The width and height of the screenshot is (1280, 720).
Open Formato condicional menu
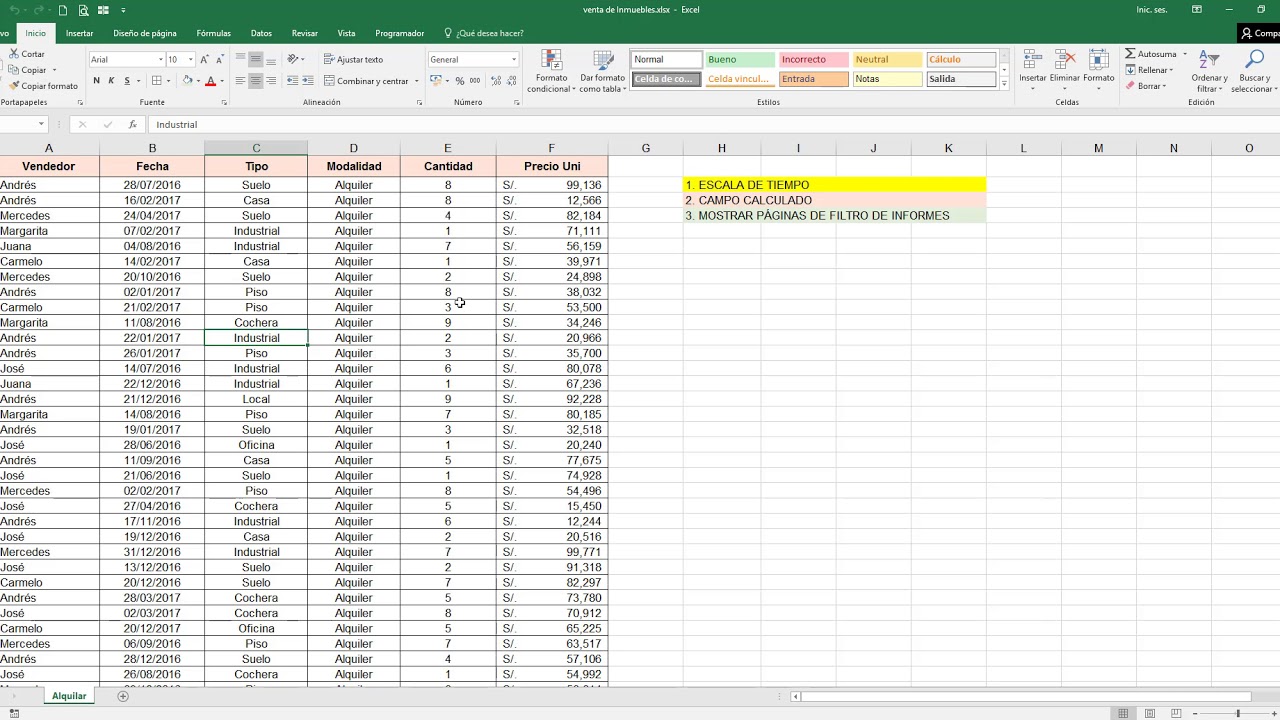pos(551,71)
